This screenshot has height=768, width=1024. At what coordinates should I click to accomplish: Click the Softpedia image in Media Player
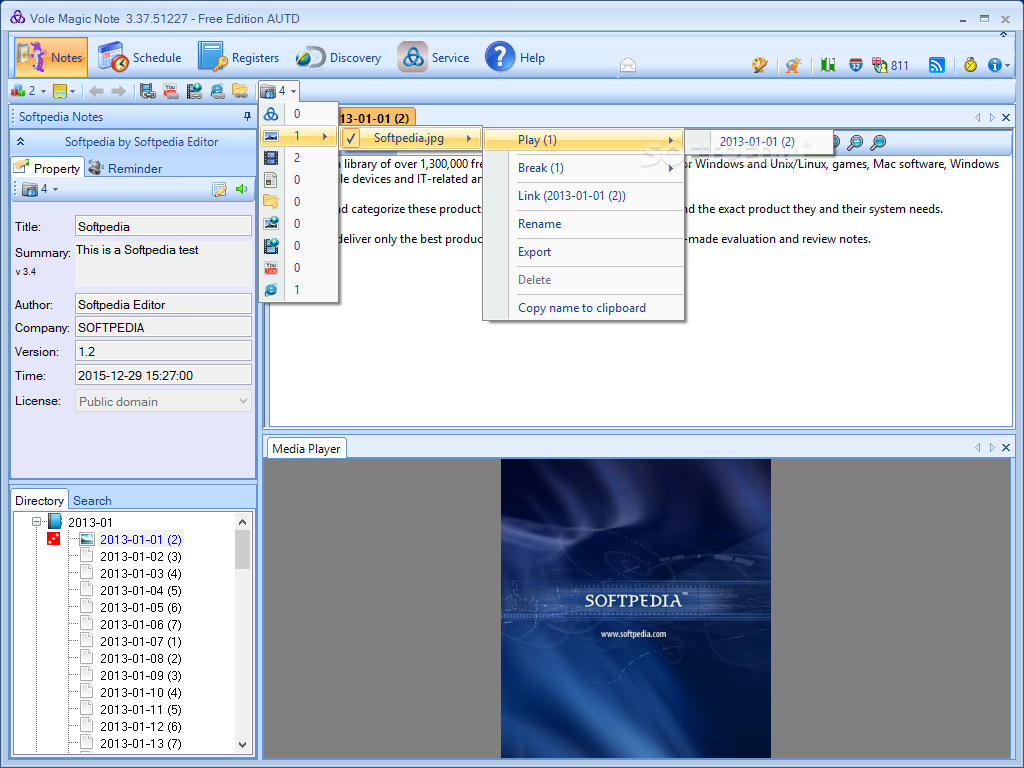pyautogui.click(x=635, y=608)
